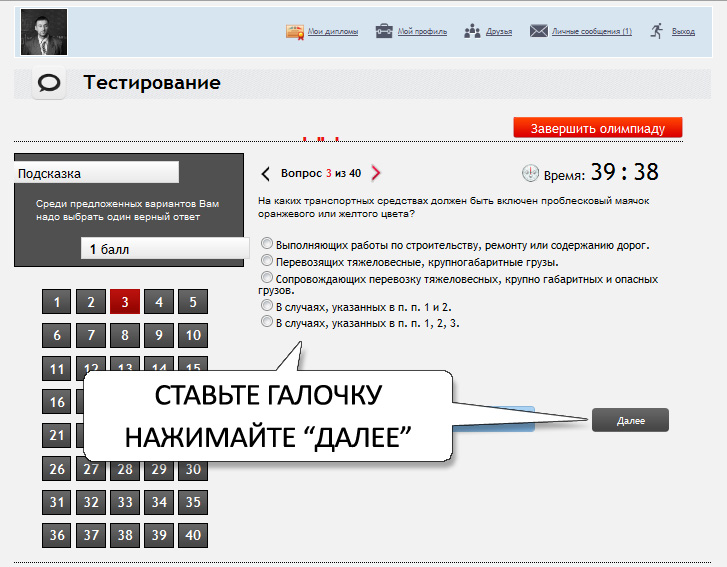This screenshot has height=567, width=727.
Task: Jump to question 35 tile
Action: pyautogui.click(x=193, y=502)
